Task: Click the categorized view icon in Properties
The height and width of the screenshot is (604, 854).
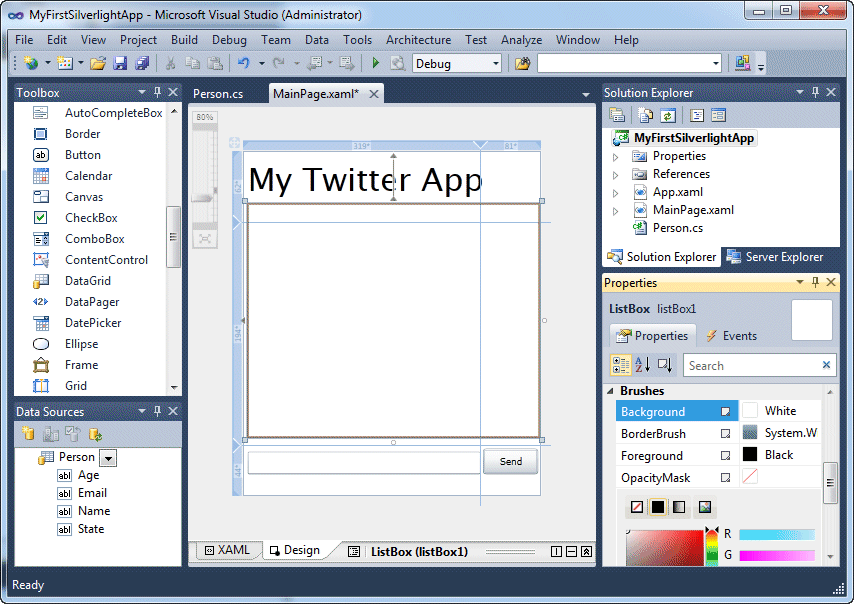Action: coord(620,365)
